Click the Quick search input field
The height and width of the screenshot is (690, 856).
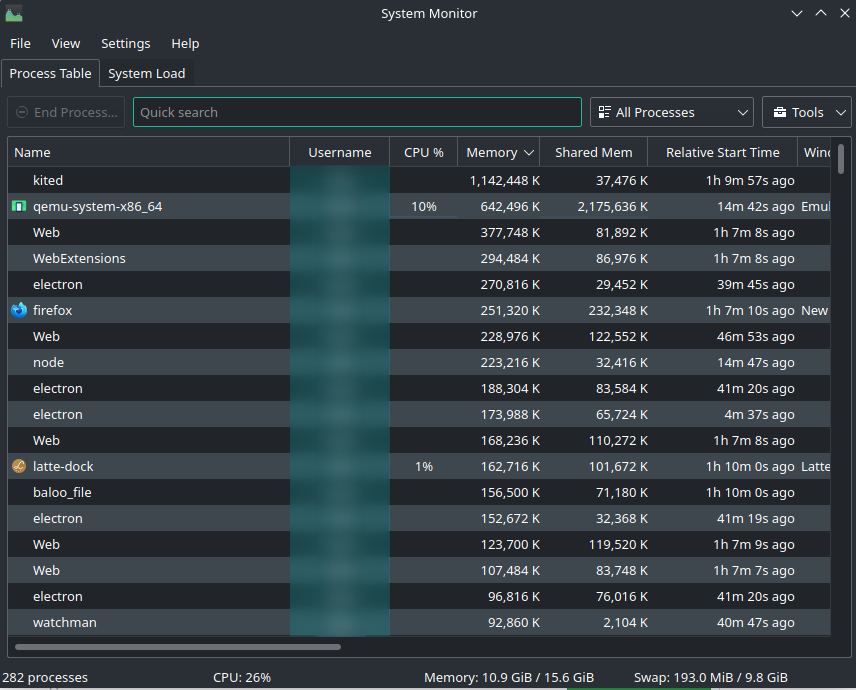tap(357, 112)
